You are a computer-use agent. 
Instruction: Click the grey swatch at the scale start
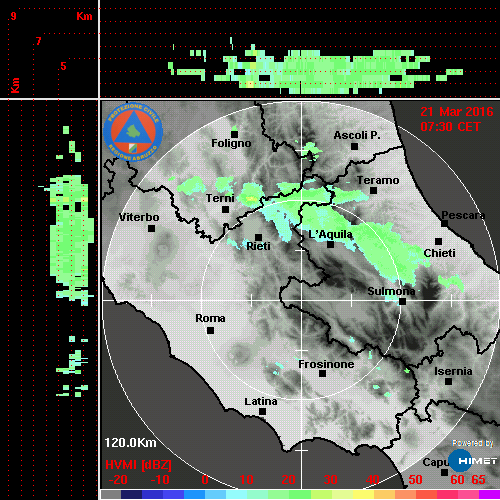point(111,494)
